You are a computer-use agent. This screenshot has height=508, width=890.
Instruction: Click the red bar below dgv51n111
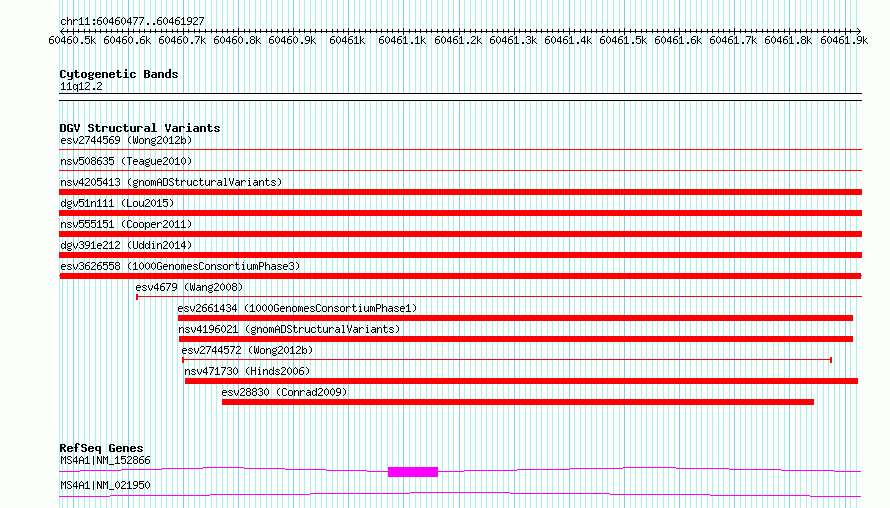pos(460,213)
